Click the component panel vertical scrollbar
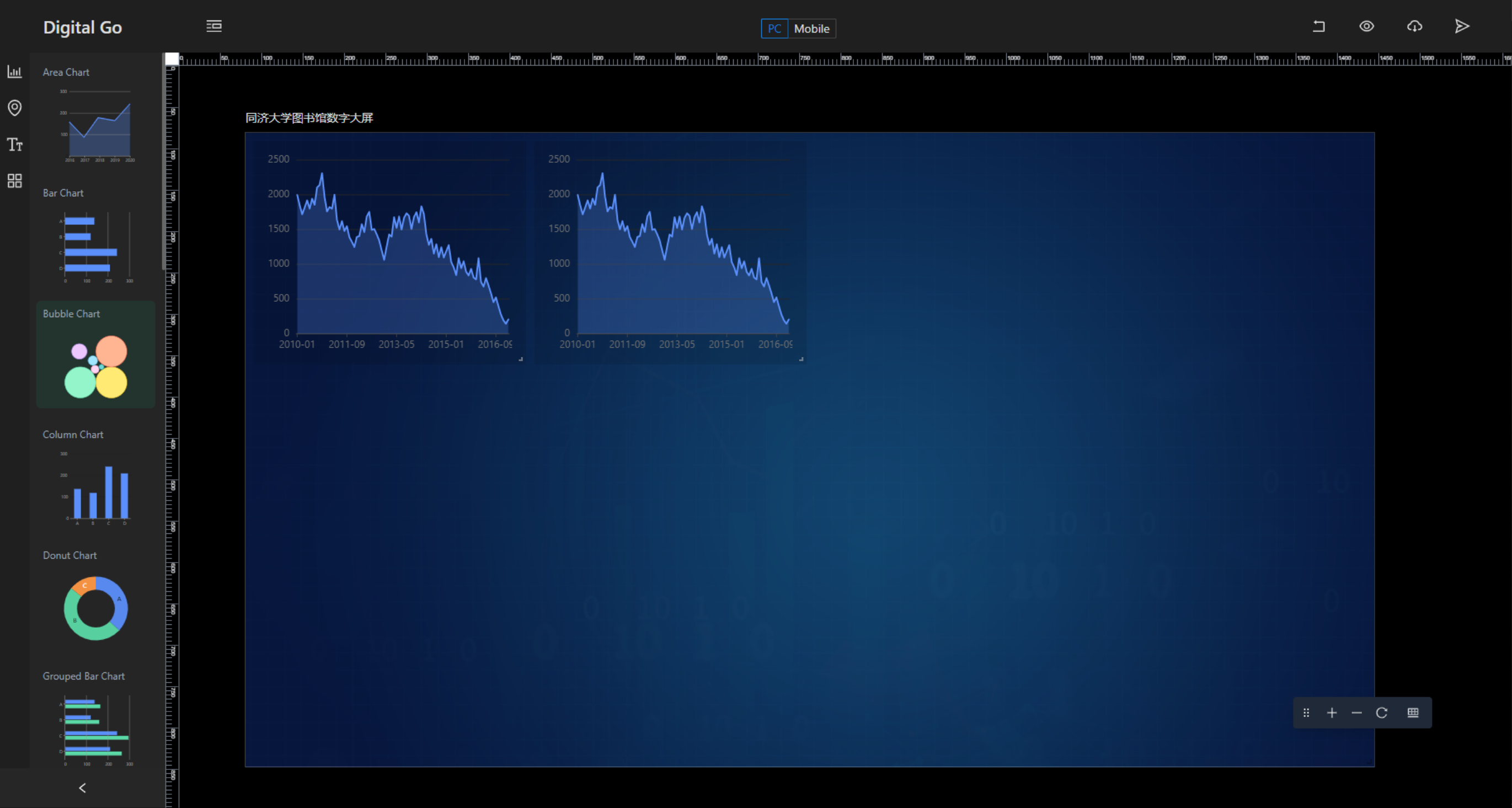This screenshot has height=808, width=1512. pyautogui.click(x=164, y=162)
